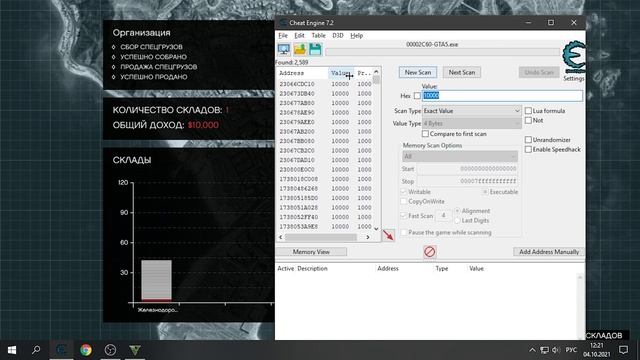This screenshot has height=360, width=640.
Task: Open Memory Scan Options region dropdown
Action: 460,156
